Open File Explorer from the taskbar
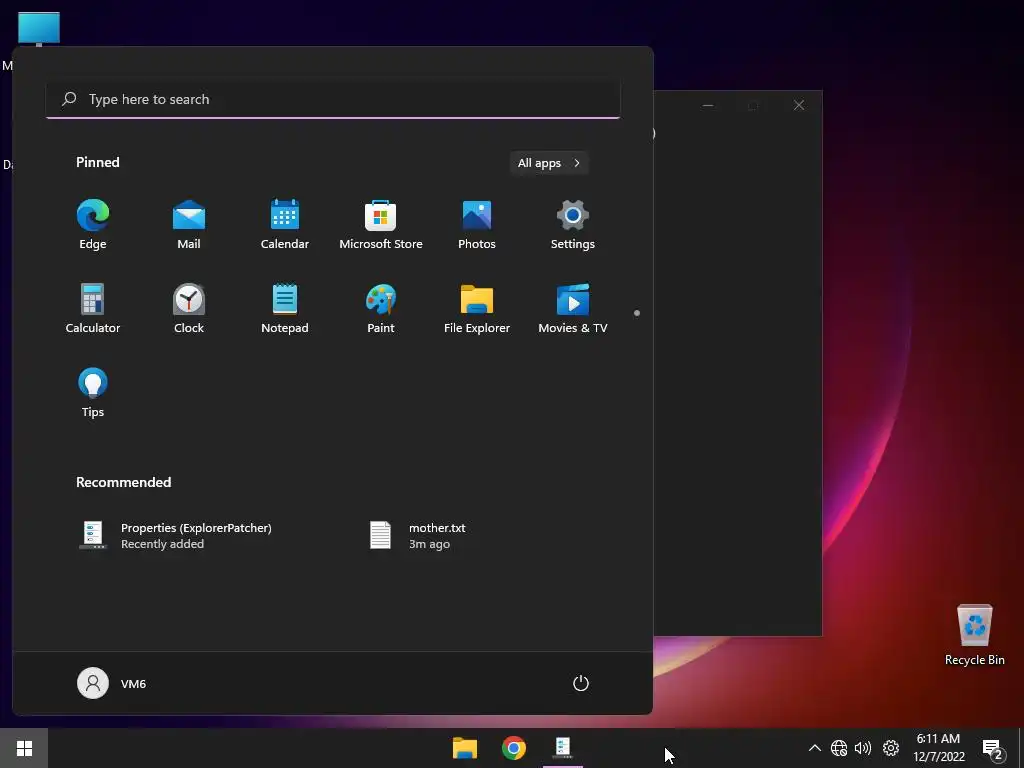Viewport: 1024px width, 768px height. pyautogui.click(x=465, y=748)
